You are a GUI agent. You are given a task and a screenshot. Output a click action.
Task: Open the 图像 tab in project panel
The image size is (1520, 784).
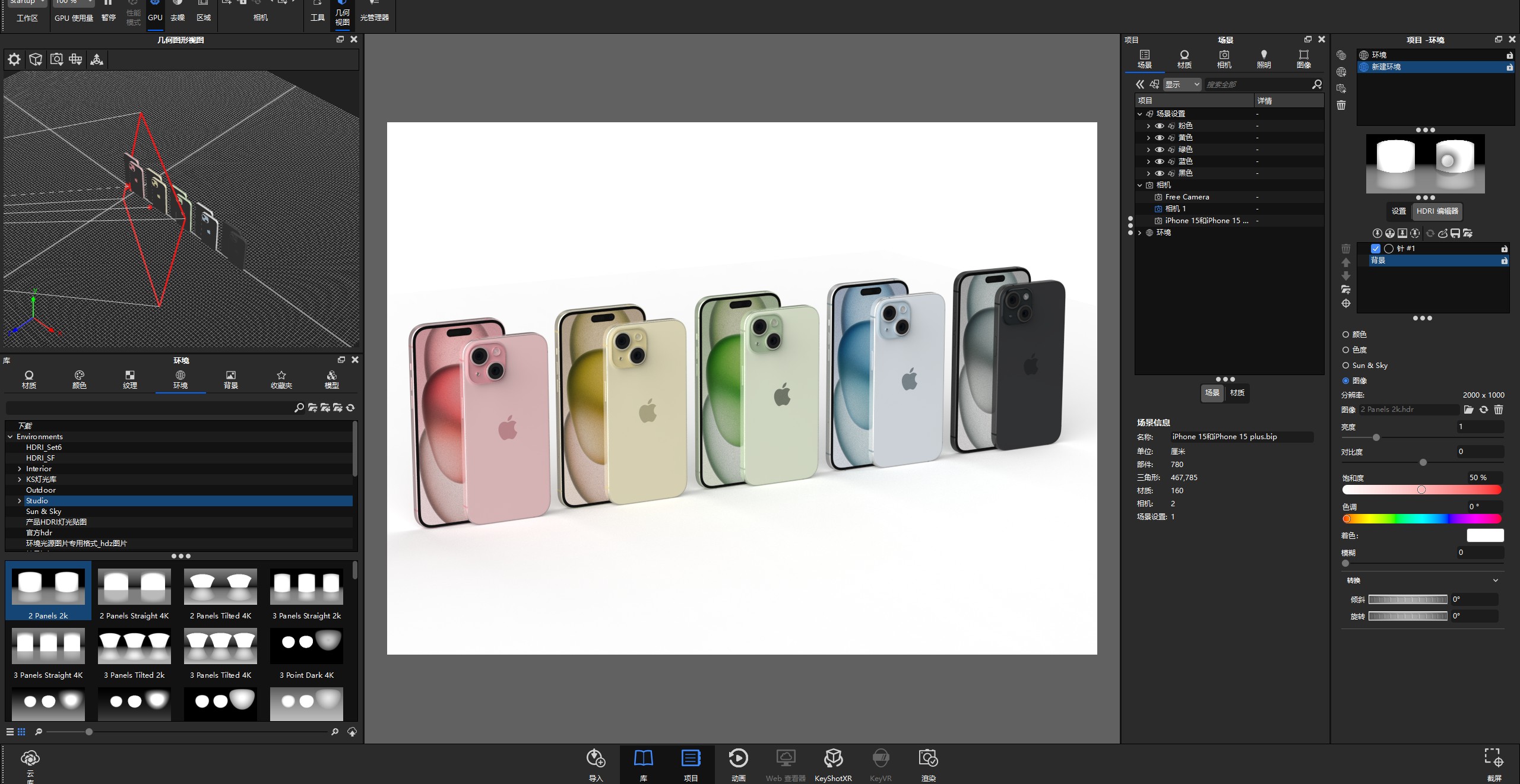pyautogui.click(x=1303, y=59)
